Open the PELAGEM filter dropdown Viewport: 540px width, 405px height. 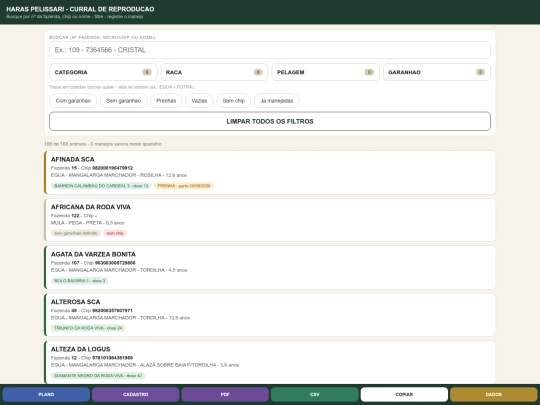point(325,72)
